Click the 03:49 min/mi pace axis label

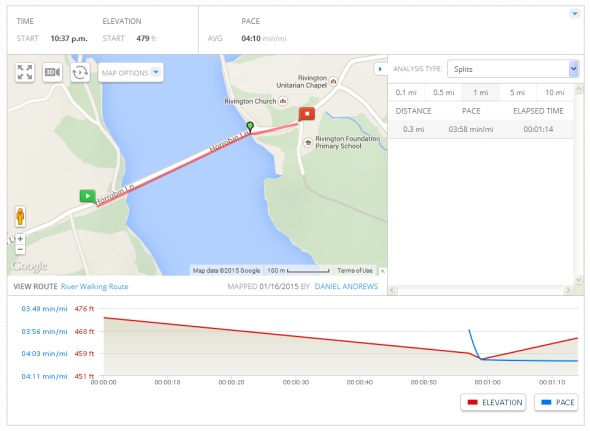(x=44, y=309)
